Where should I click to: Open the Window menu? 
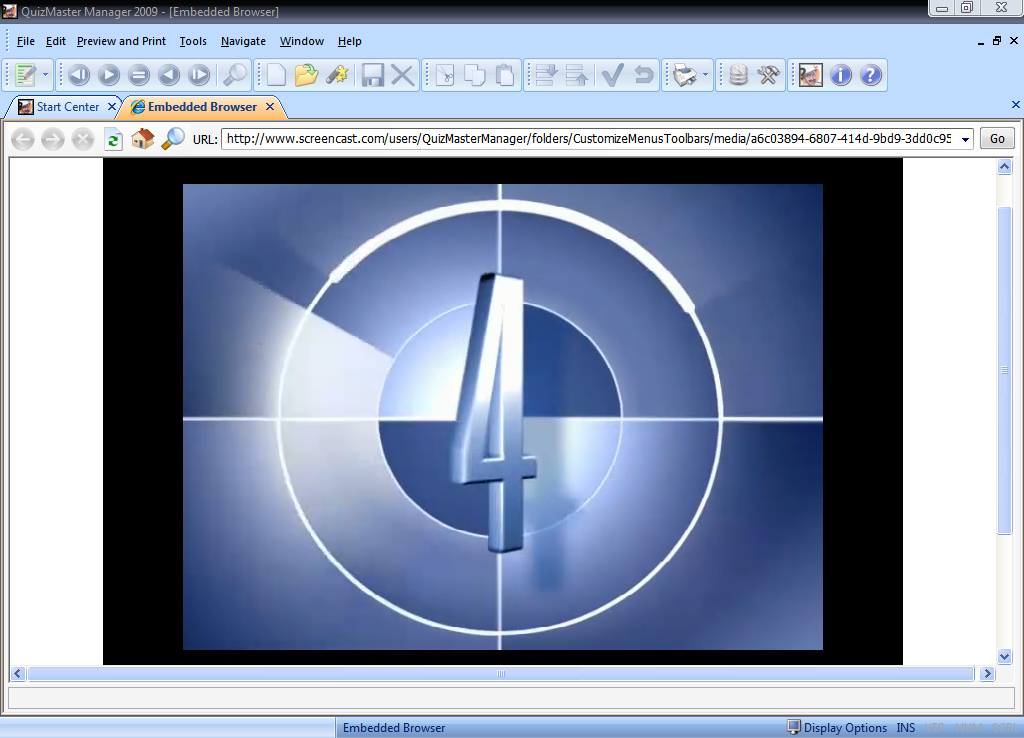pos(302,41)
